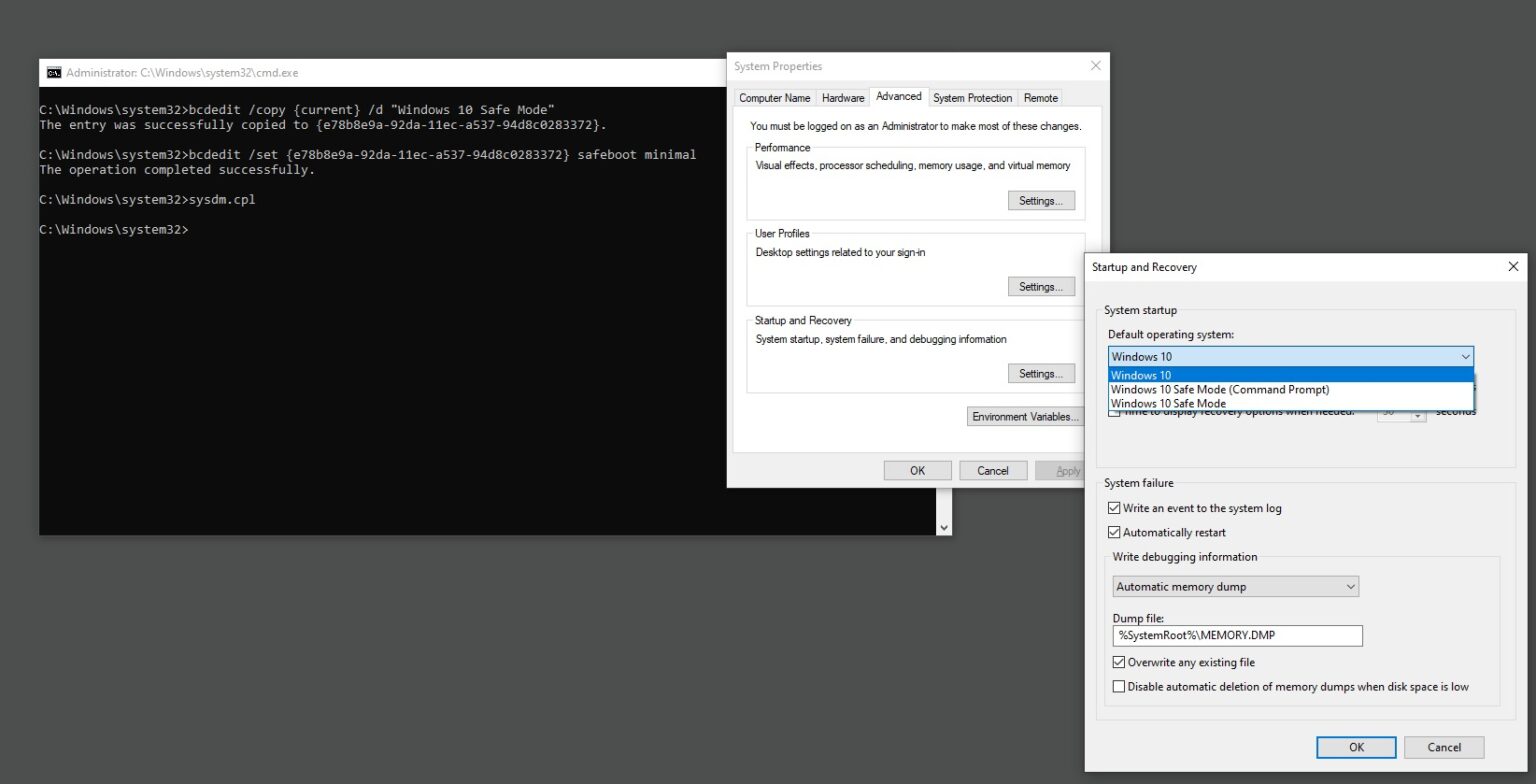Open the System Protection tab
Viewport: 1536px width, 784px height.
pos(972,97)
